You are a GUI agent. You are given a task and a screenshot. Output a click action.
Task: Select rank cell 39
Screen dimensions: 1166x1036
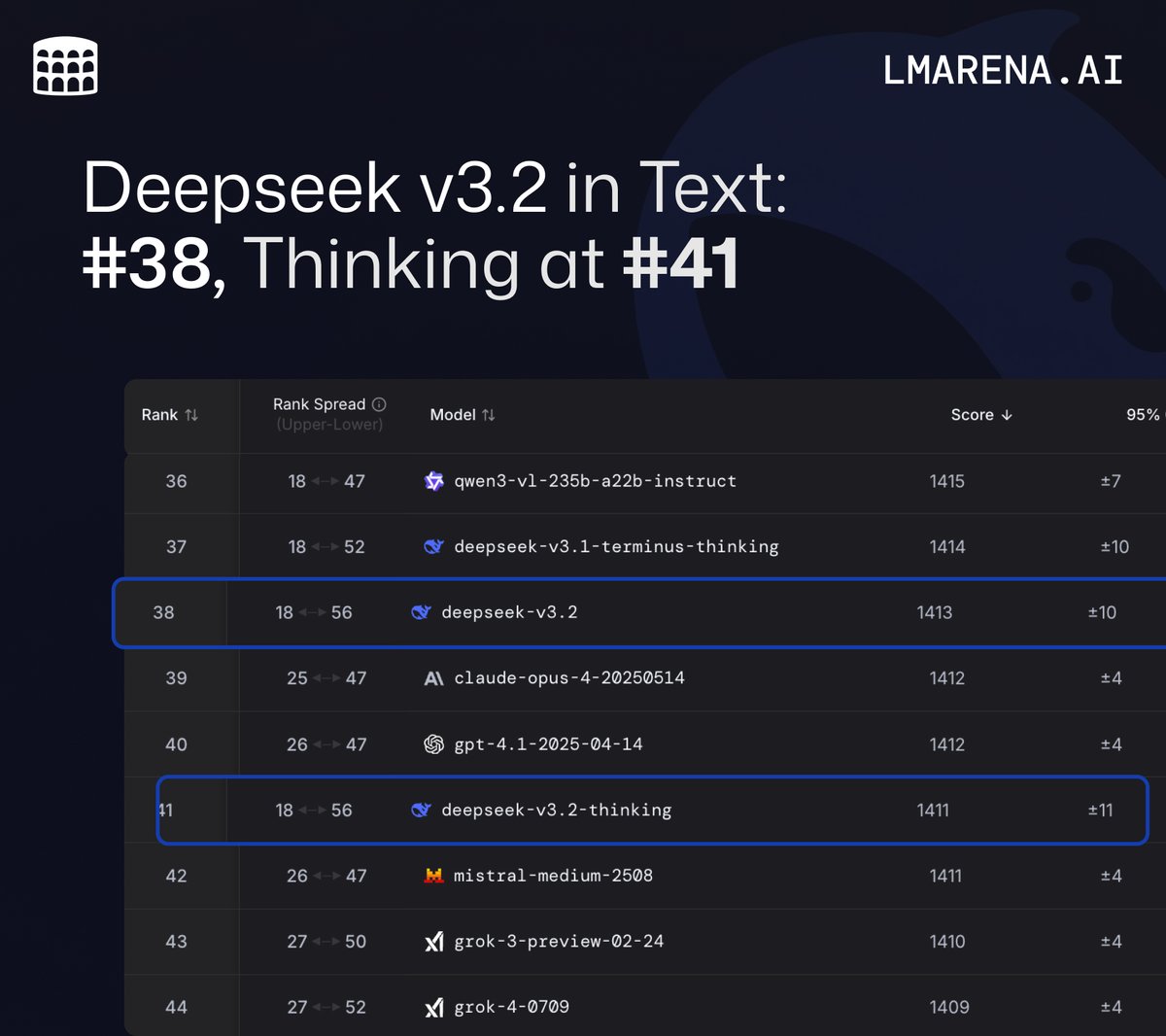tap(176, 678)
